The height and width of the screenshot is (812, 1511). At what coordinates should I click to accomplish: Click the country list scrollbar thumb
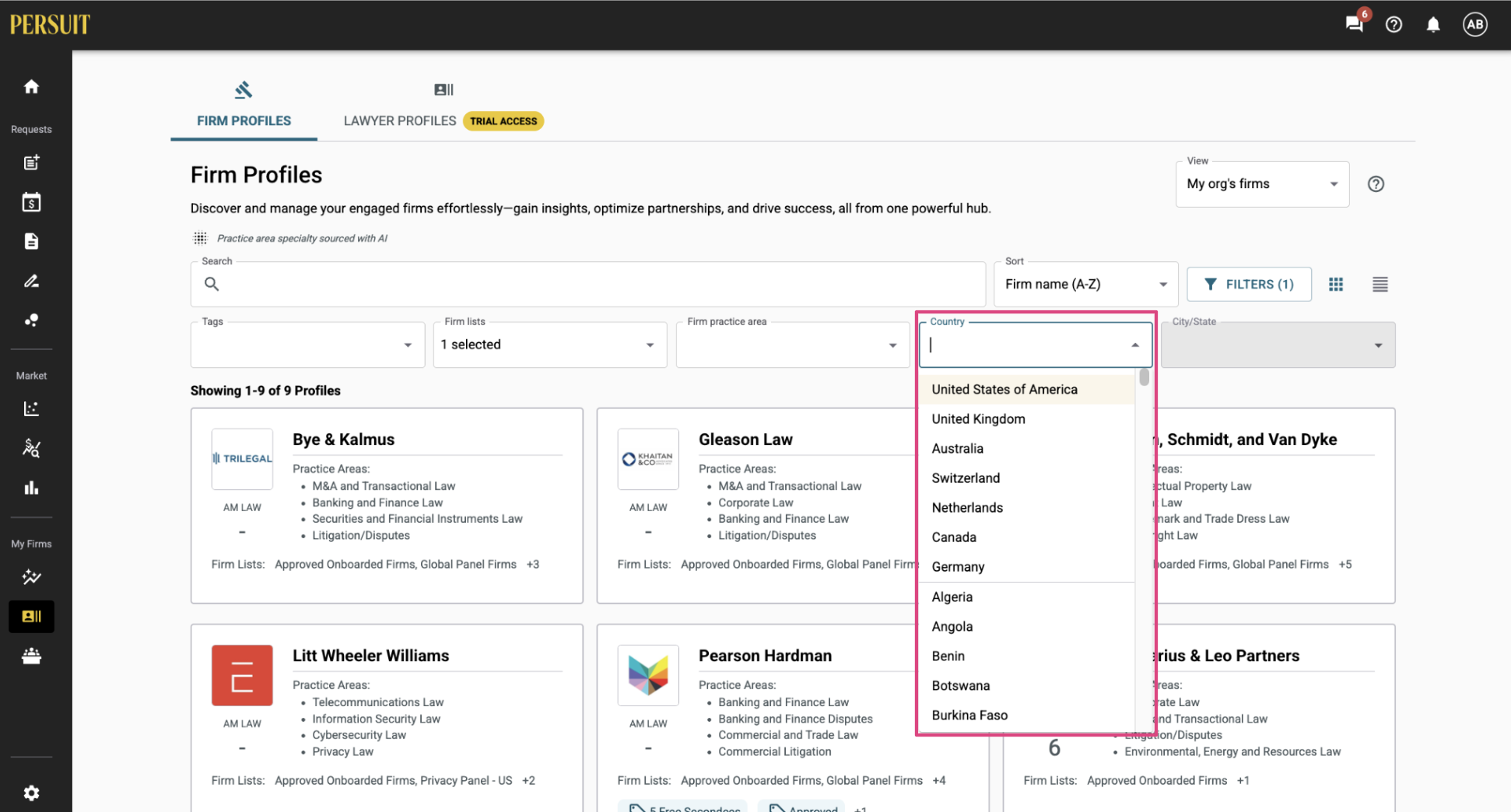[1144, 377]
